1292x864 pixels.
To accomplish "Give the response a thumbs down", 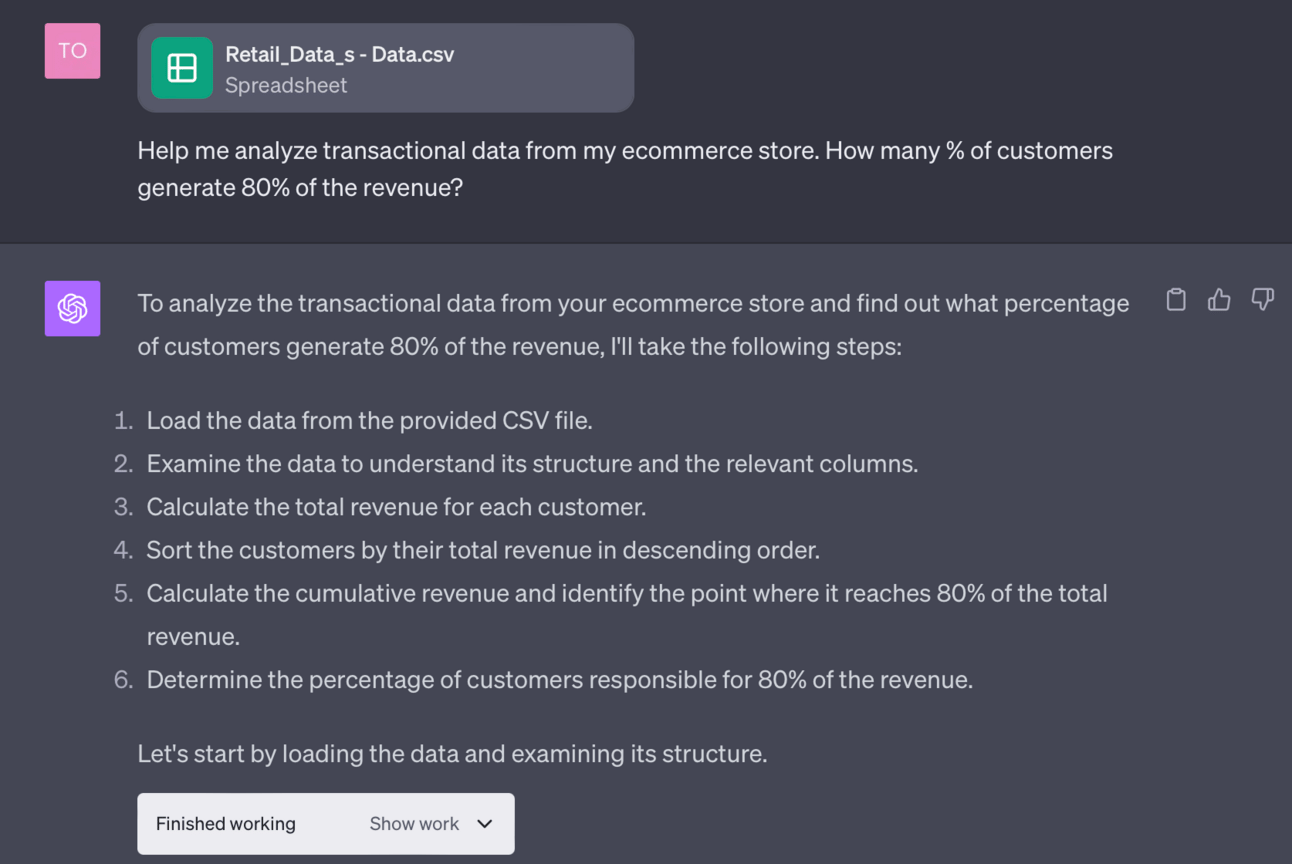I will [x=1263, y=299].
